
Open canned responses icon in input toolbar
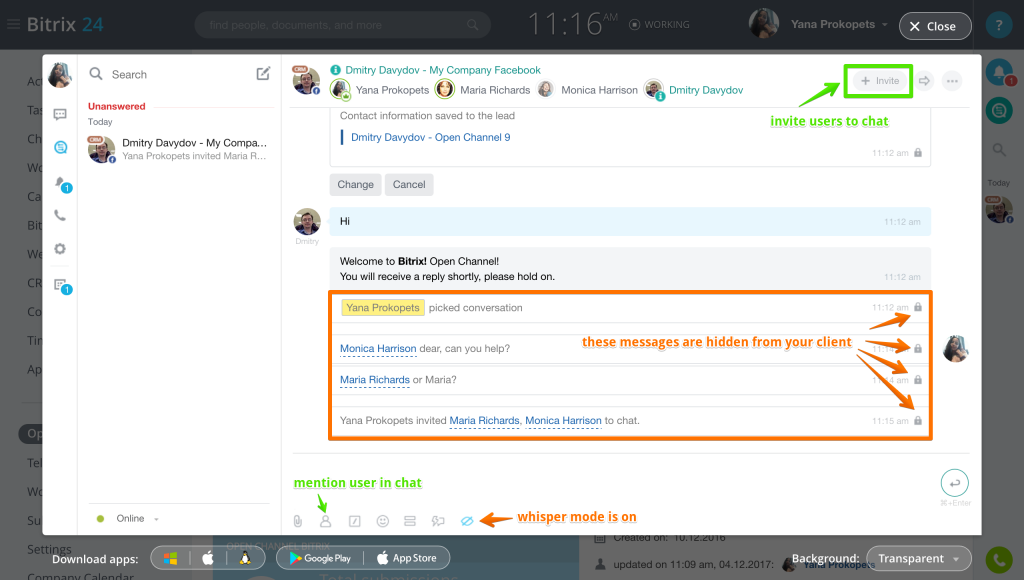pos(410,521)
